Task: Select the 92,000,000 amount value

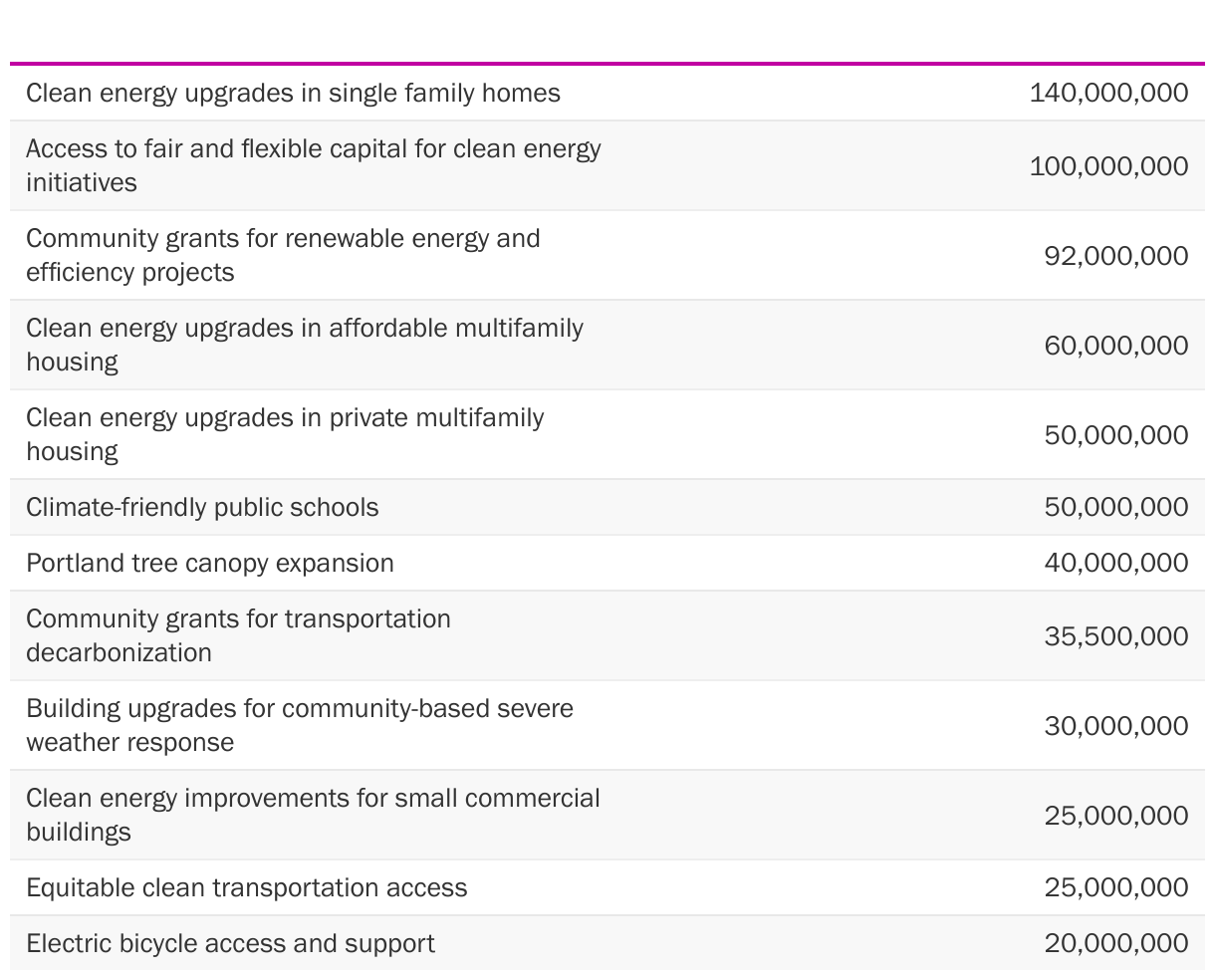Action: (1115, 256)
